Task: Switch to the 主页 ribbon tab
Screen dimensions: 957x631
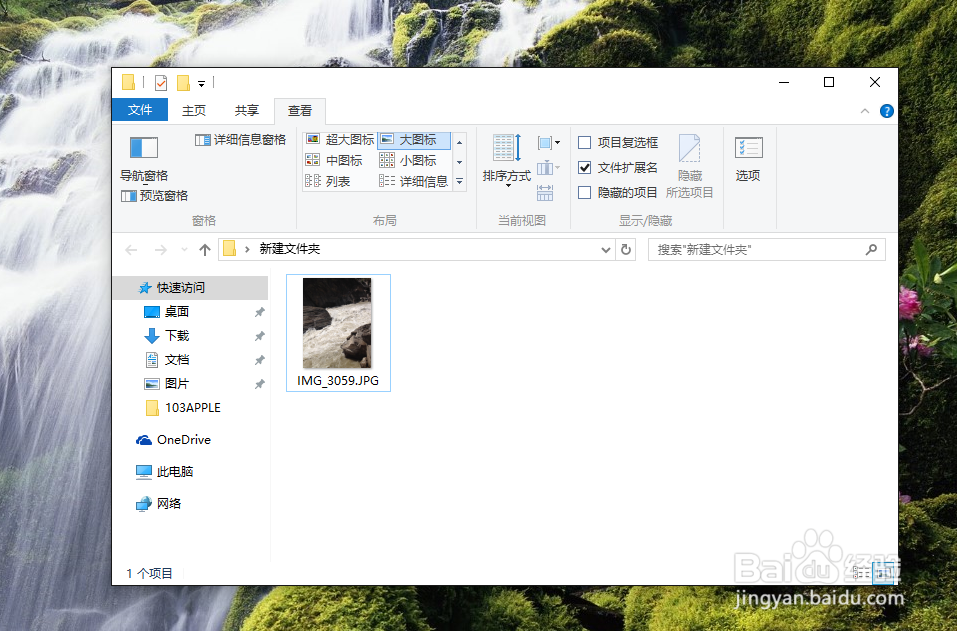Action: point(193,110)
